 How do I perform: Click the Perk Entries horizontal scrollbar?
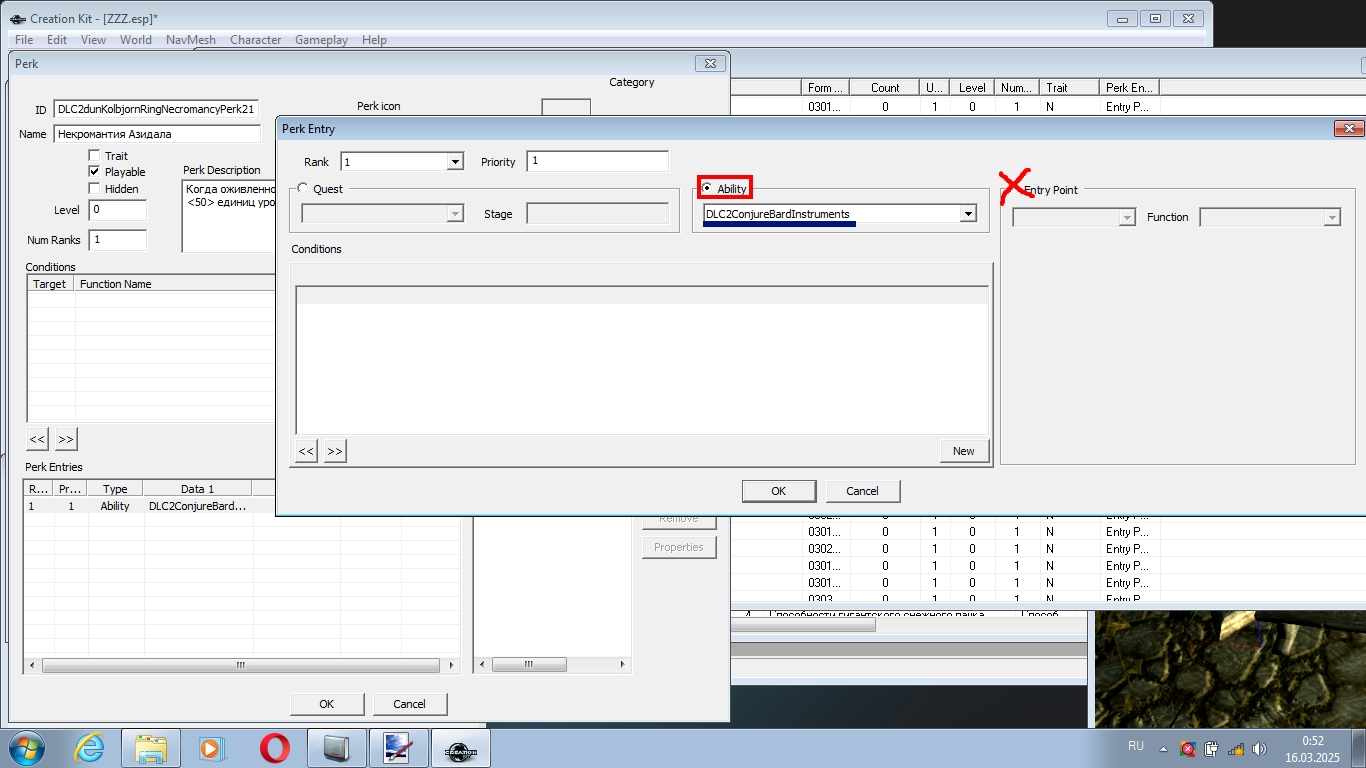(240, 665)
